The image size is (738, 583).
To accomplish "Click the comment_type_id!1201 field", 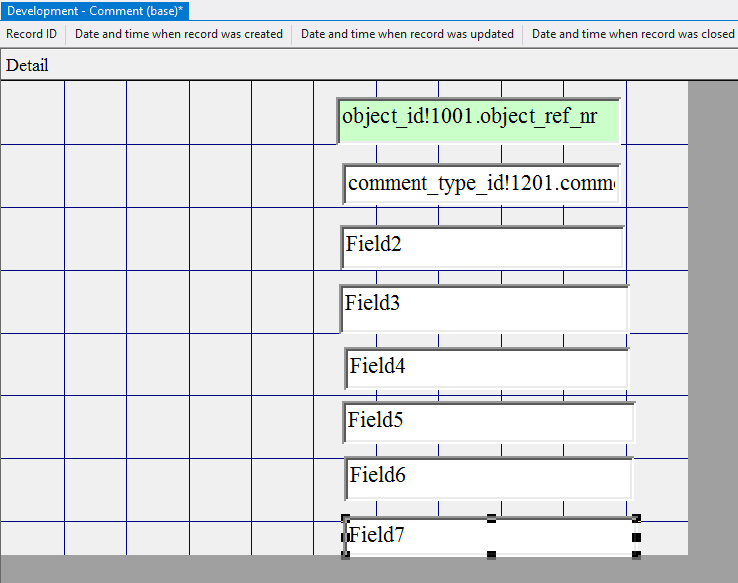I will click(481, 184).
